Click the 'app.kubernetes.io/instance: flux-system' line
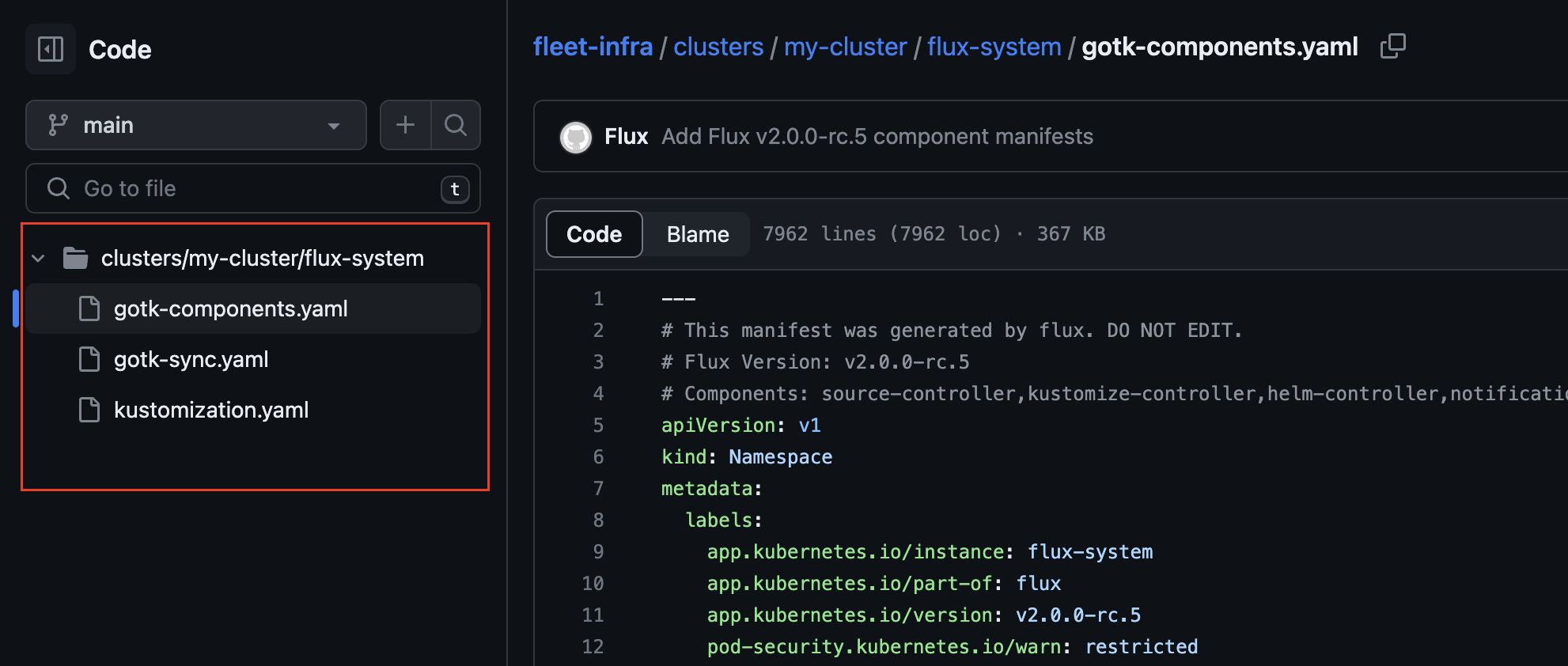The height and width of the screenshot is (666, 1568). [x=930, y=552]
